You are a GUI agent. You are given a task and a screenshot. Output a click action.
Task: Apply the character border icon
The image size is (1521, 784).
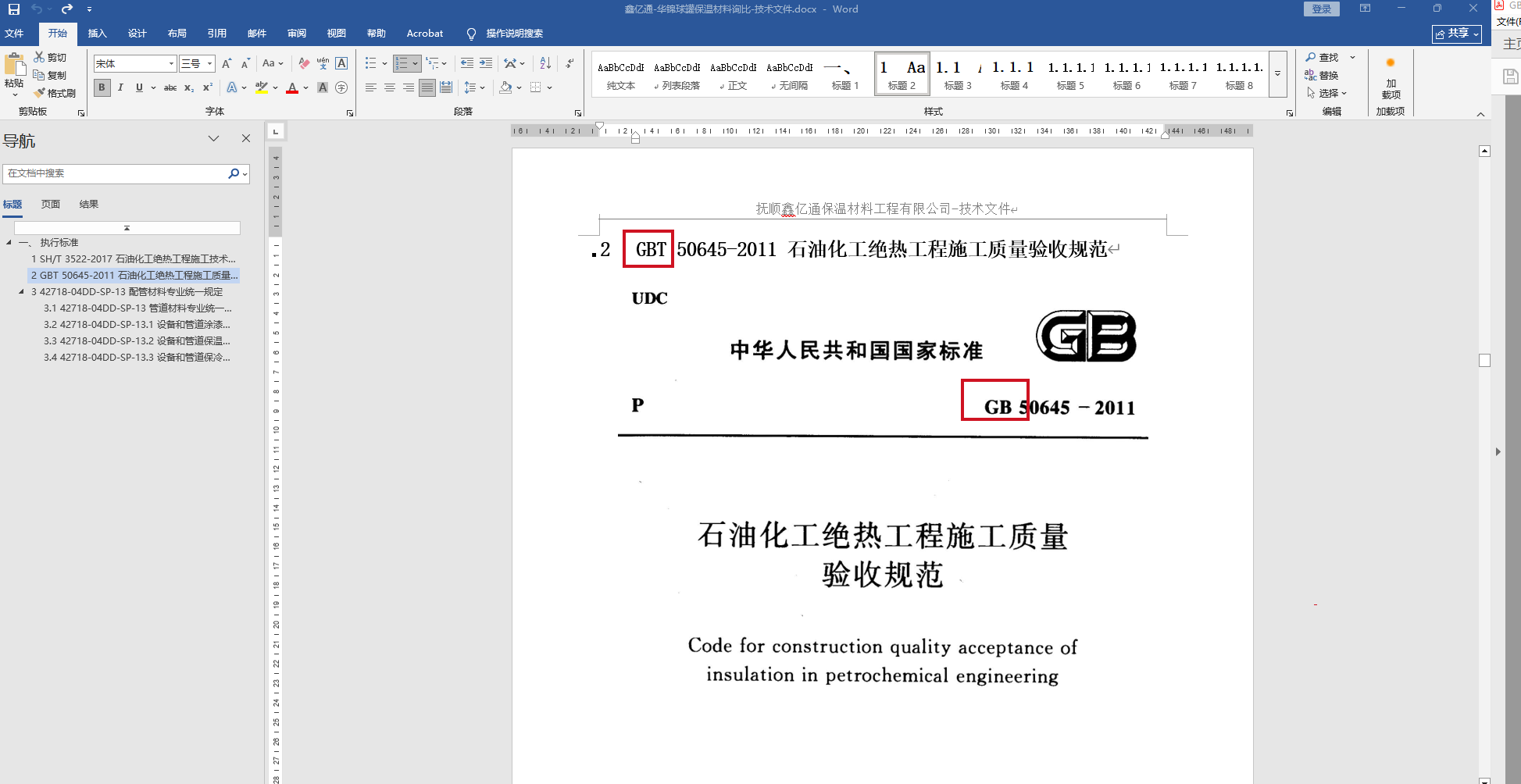pyautogui.click(x=341, y=63)
